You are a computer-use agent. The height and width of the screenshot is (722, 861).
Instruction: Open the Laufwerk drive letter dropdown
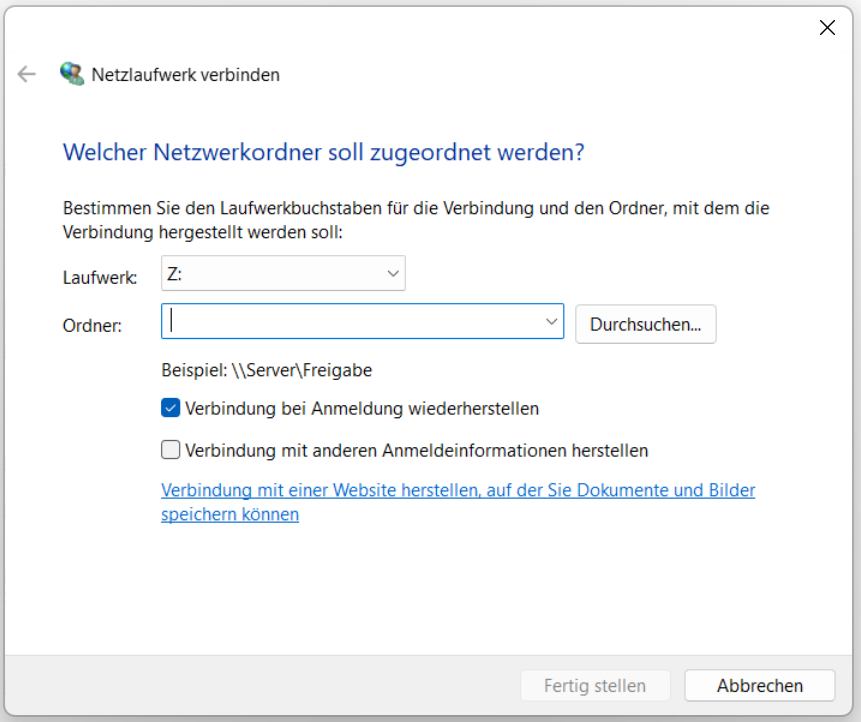[393, 273]
